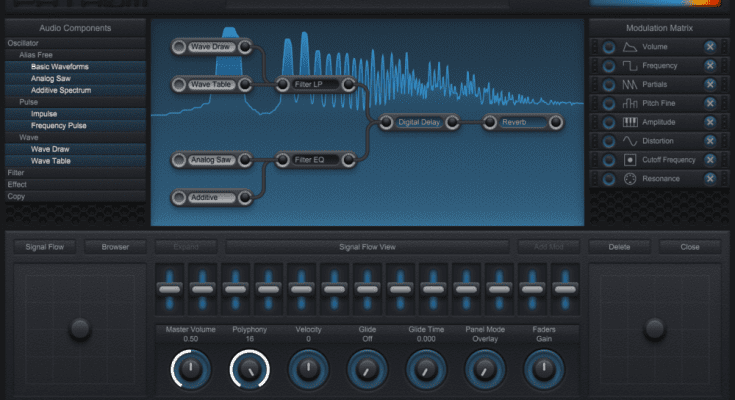
Task: Remove the Volume modulation with its X button
Action: pyautogui.click(x=710, y=47)
